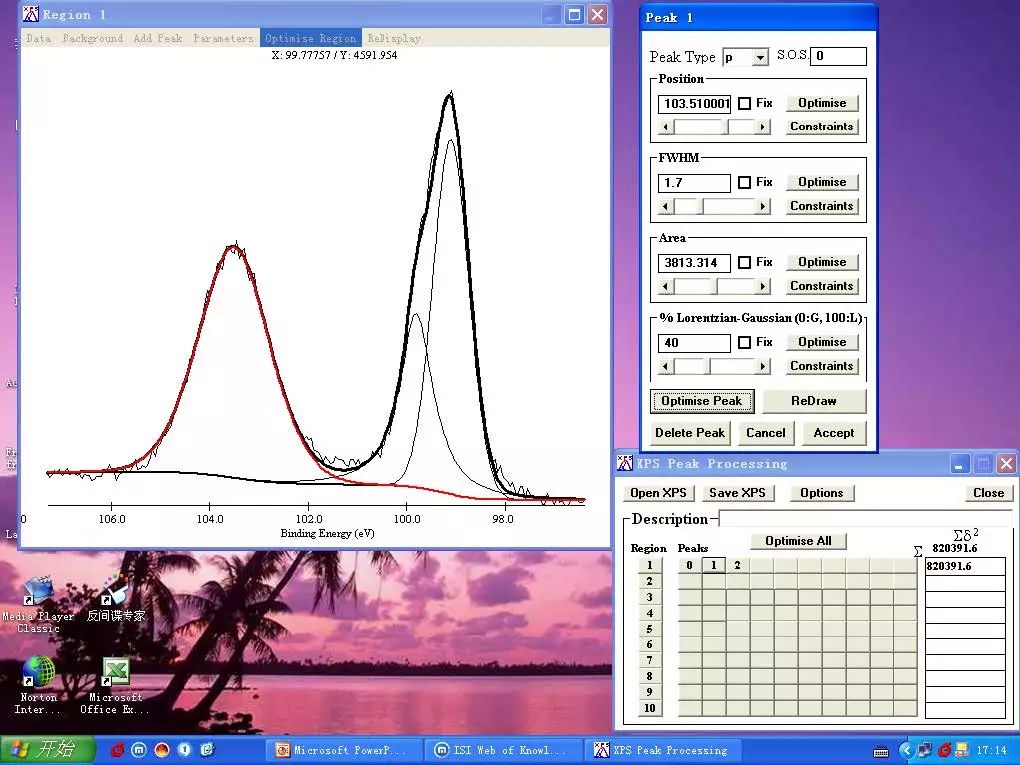Open the Data menu in Region 1

38,38
